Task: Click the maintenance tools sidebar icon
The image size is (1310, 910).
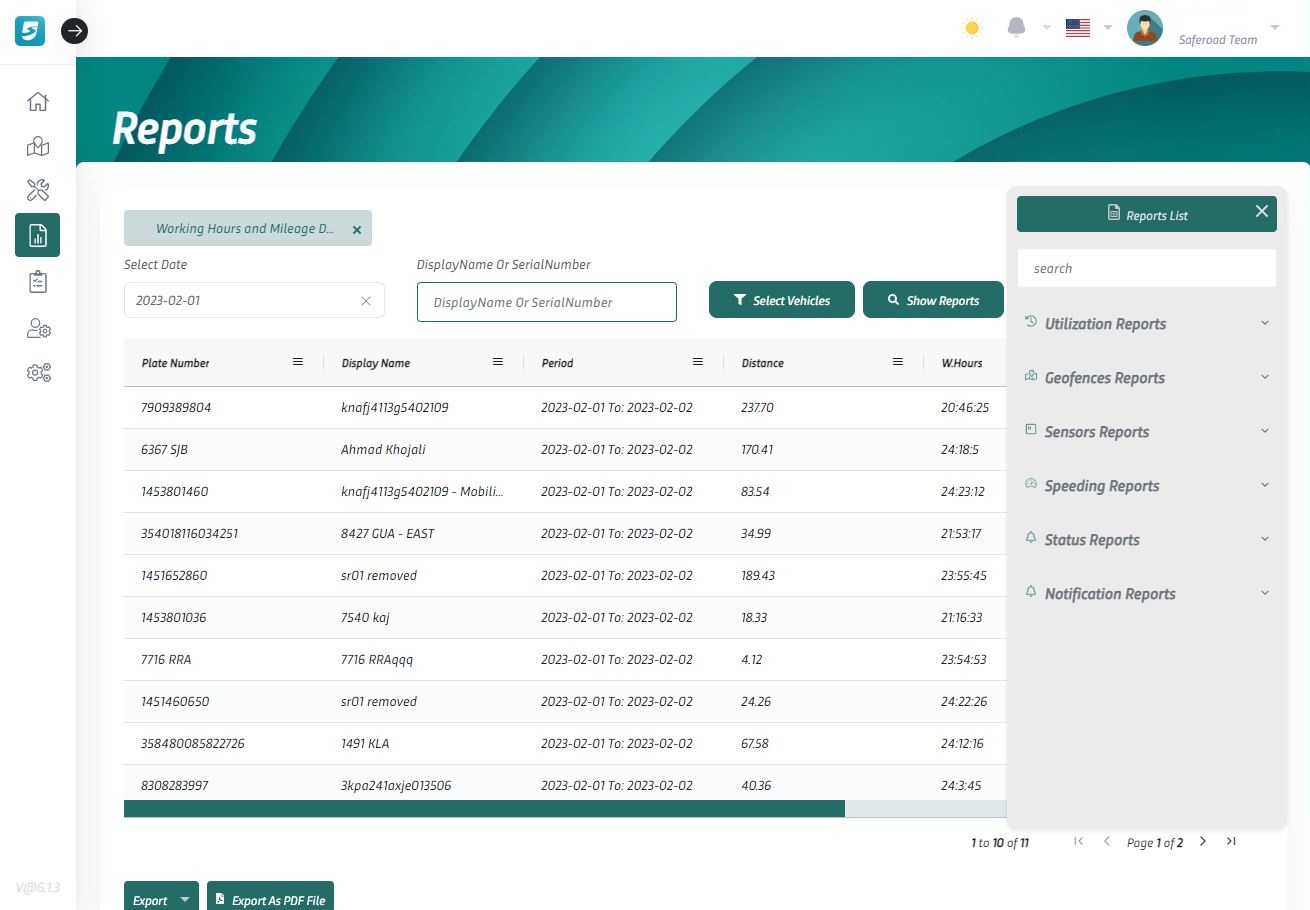Action: [38, 190]
